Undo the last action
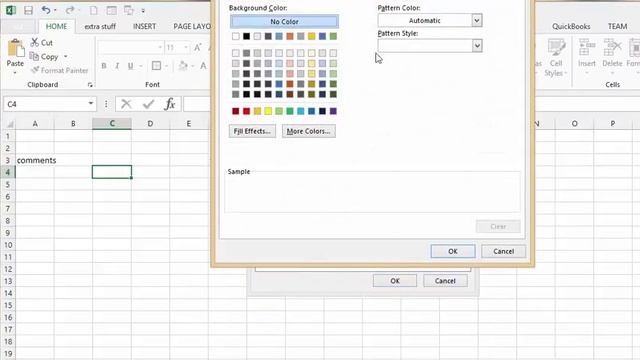Viewport: 640px width, 360px height. [46, 10]
